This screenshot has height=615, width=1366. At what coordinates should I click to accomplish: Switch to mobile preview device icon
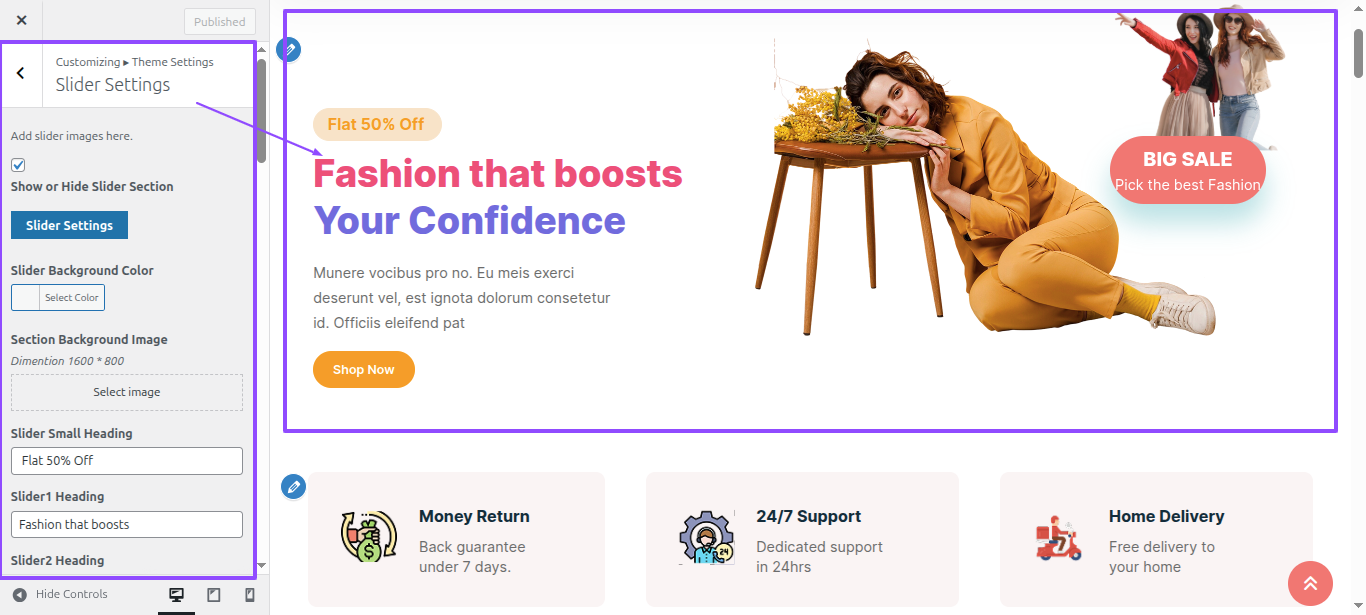click(x=249, y=595)
